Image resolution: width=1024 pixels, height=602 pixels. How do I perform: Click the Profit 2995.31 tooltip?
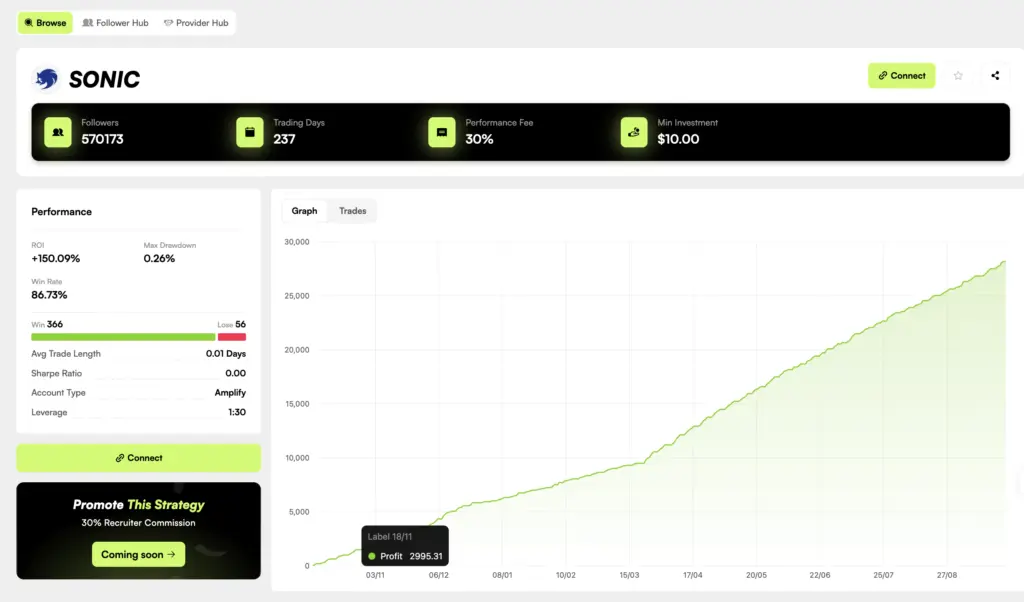point(405,546)
